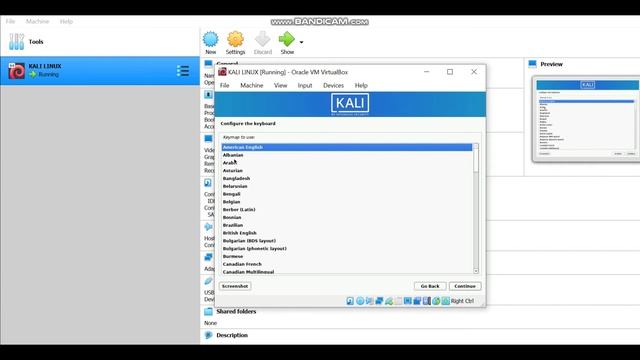Screen dimensions: 640x360
Task: Click the Description section heading
Action: [232, 335]
